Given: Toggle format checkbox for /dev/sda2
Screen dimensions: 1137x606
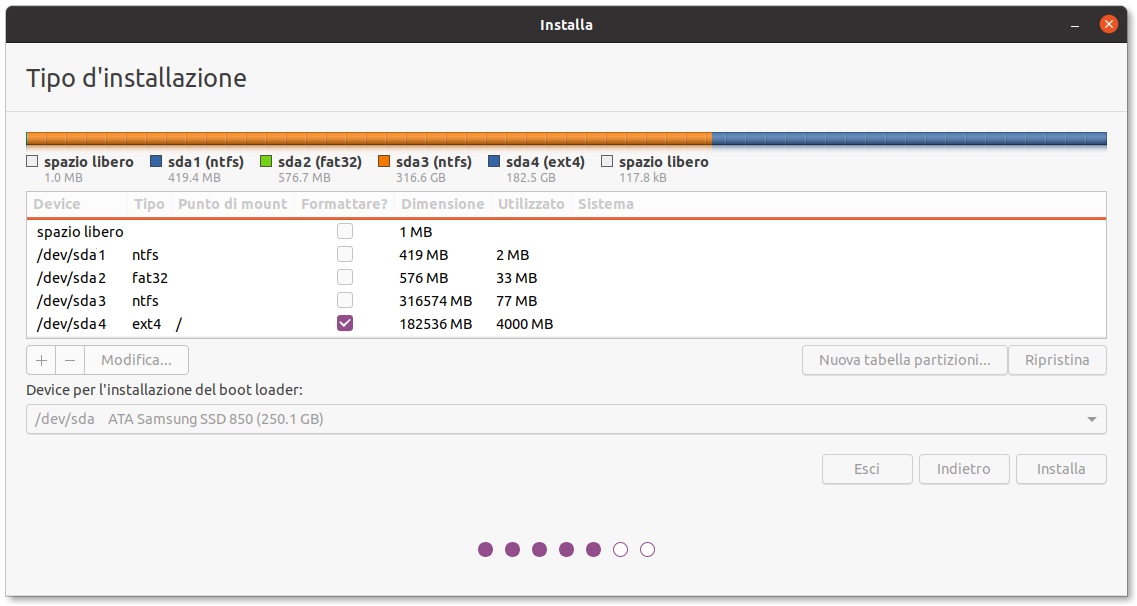Looking at the screenshot, I should (x=345, y=278).
